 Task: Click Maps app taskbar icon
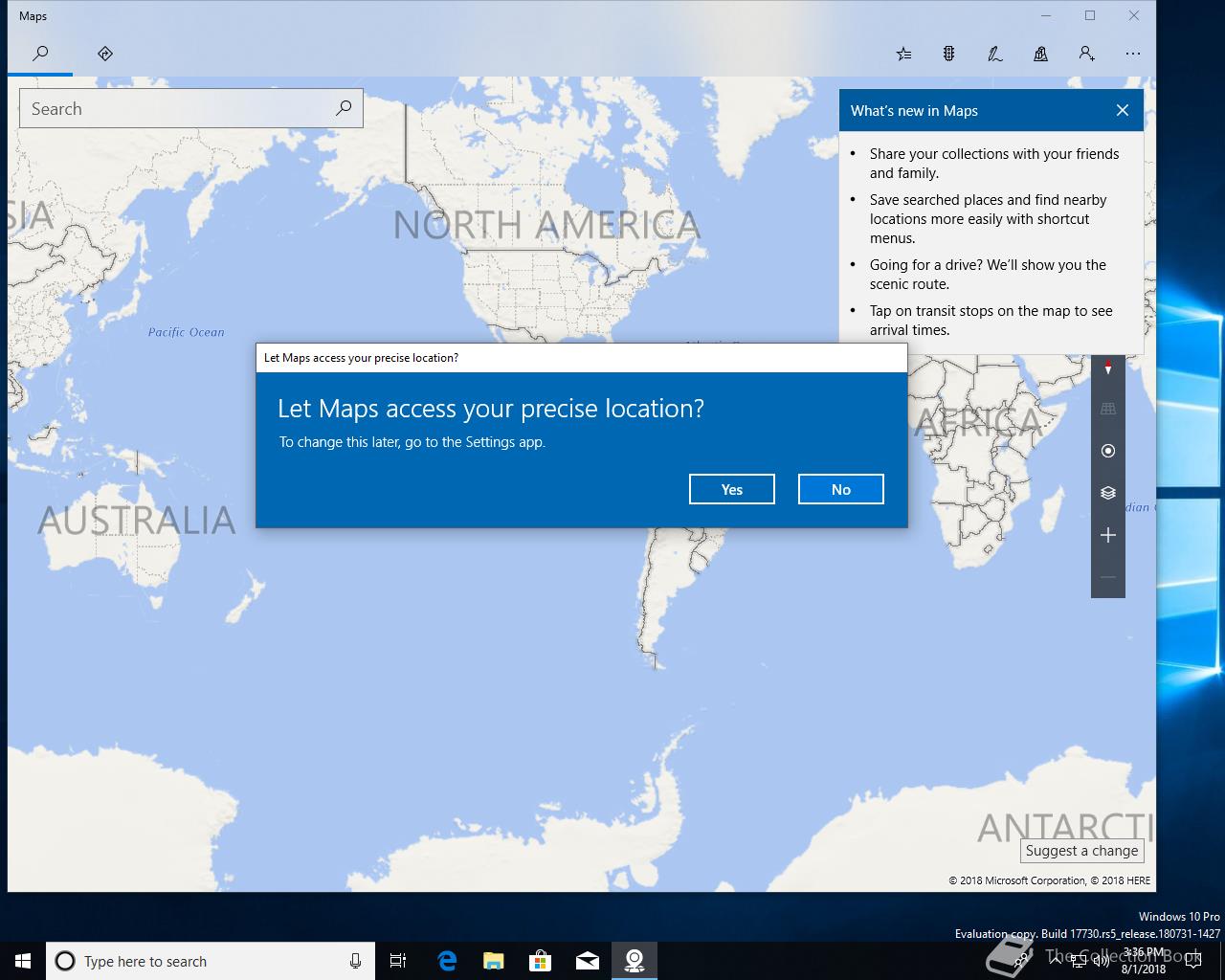635,961
